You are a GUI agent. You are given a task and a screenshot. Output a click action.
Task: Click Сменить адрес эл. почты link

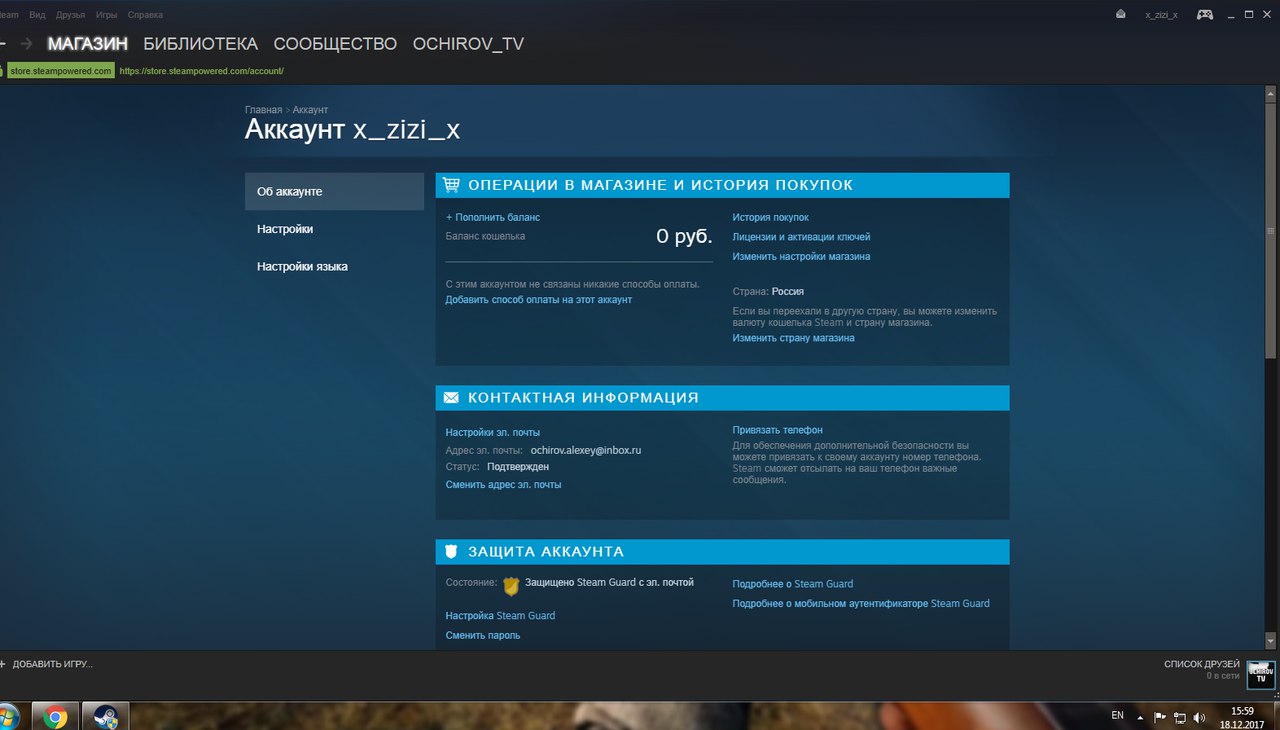[503, 484]
